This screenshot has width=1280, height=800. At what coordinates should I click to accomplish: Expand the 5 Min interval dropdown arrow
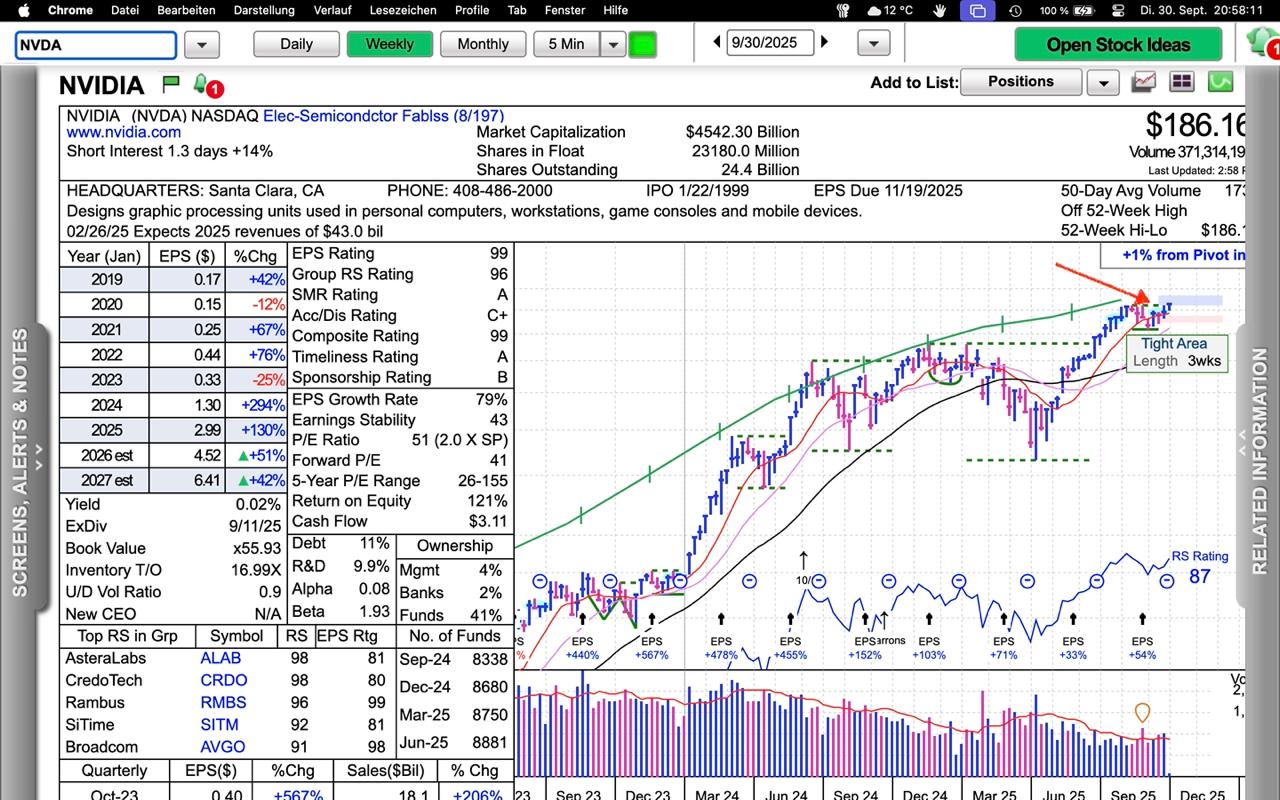pyautogui.click(x=612, y=44)
